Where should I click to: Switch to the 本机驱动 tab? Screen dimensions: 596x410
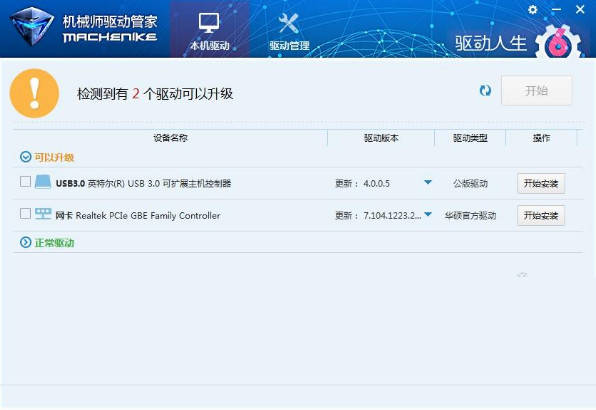[x=209, y=30]
